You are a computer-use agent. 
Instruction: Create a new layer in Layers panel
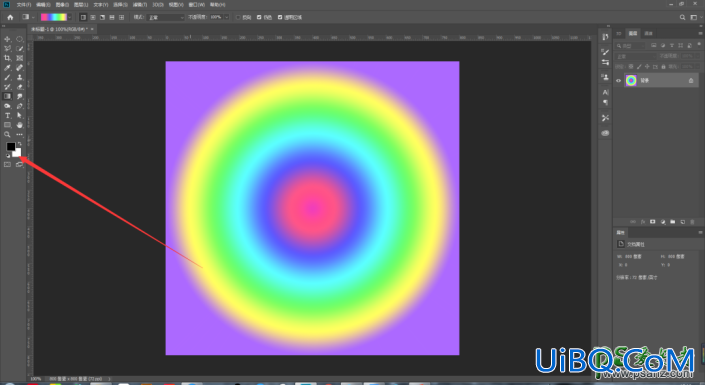pyautogui.click(x=682, y=222)
